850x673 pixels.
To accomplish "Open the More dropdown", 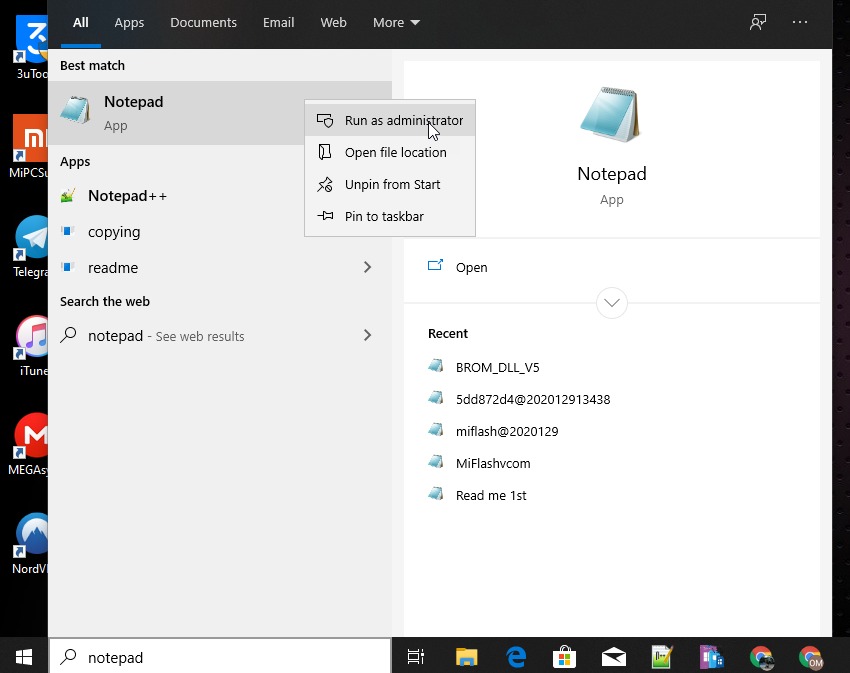I will [x=396, y=23].
